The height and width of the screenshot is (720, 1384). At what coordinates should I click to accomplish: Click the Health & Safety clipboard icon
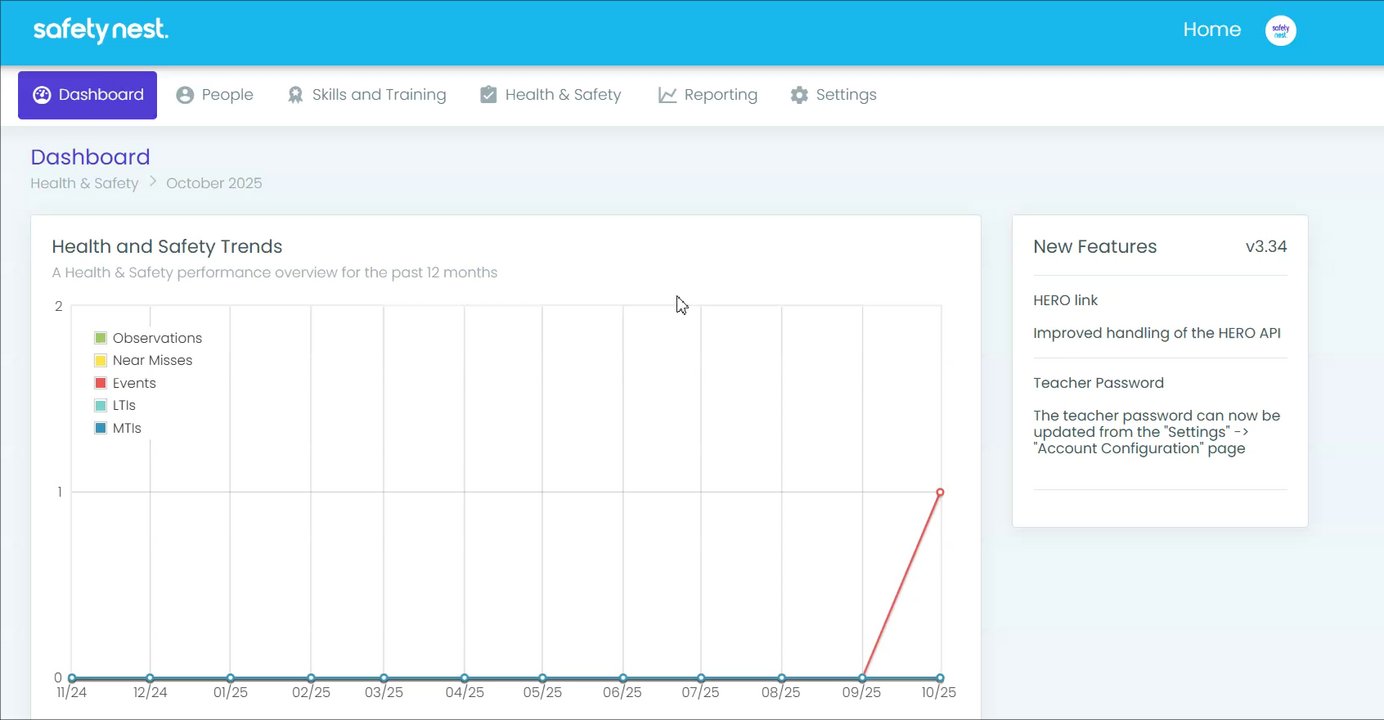coord(488,95)
